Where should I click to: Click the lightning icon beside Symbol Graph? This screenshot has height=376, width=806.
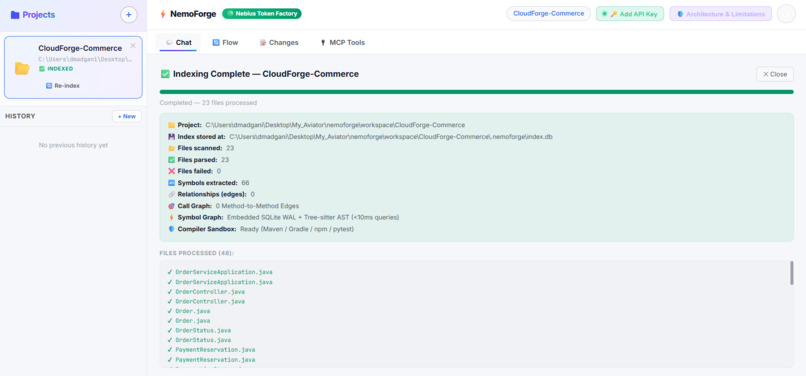(x=172, y=218)
